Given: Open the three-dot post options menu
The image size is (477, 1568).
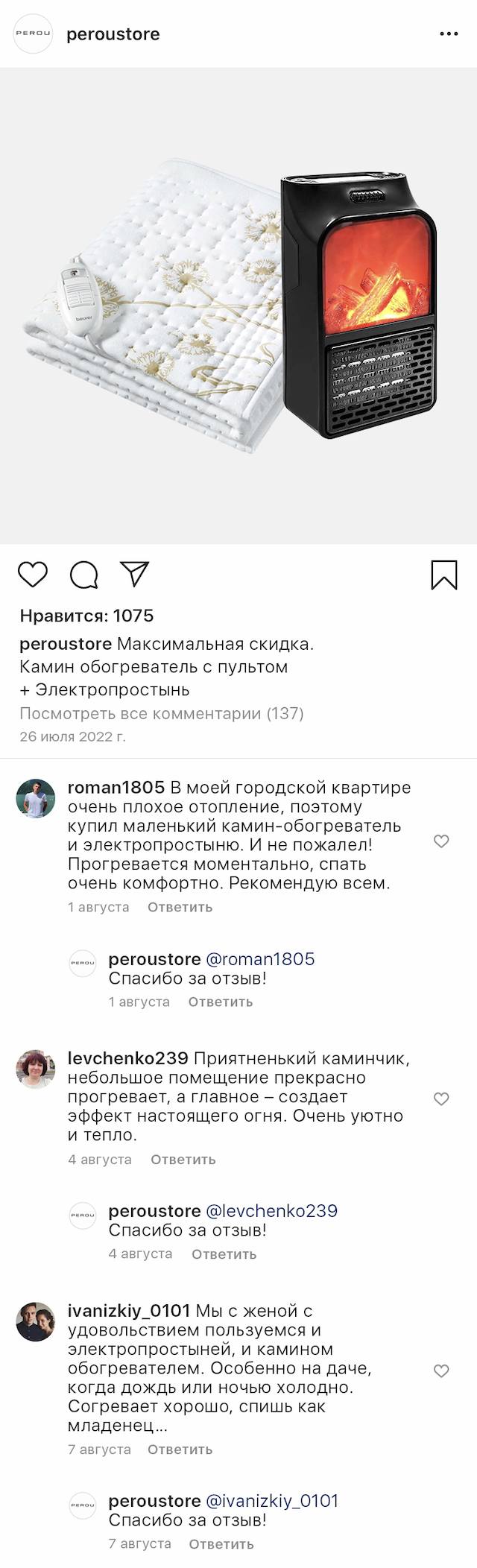Looking at the screenshot, I should [x=449, y=34].
